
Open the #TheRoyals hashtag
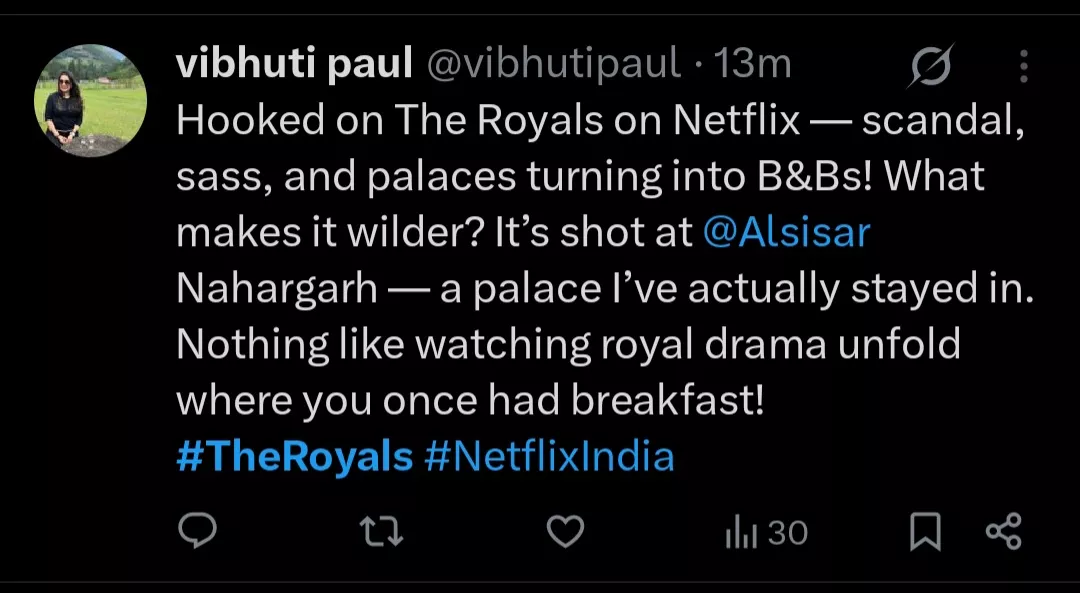coord(294,457)
